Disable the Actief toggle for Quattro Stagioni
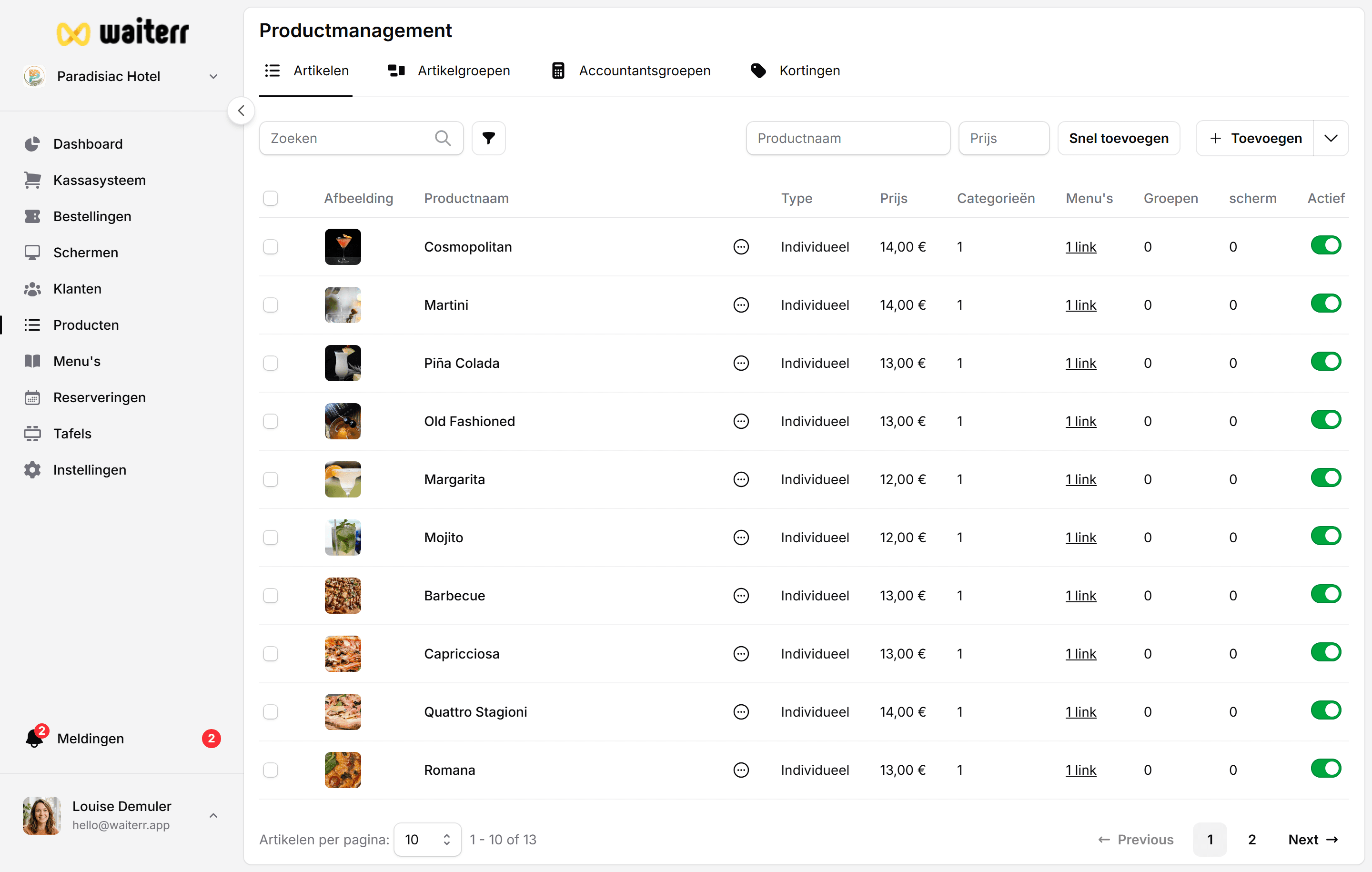The image size is (1372, 872). pos(1326,710)
